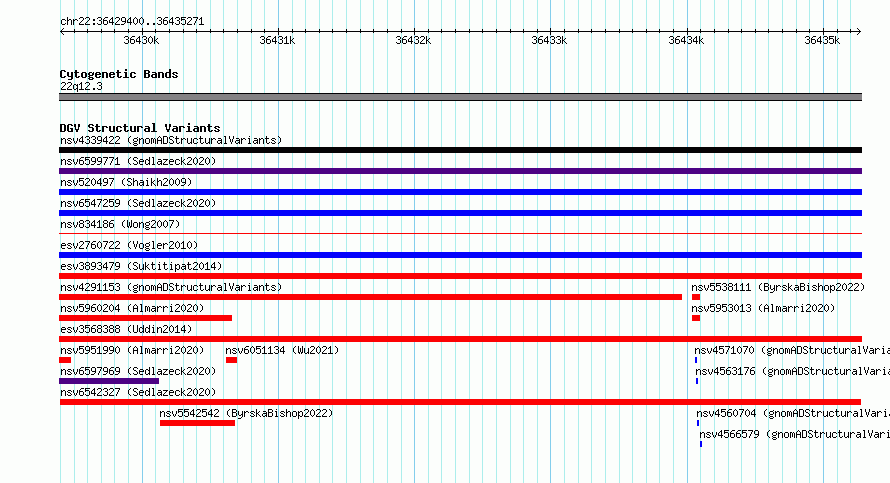The width and height of the screenshot is (890, 483).
Task: Open nsv5538111 (ByrskaBishop2022) variant label
Action: (x=778, y=287)
